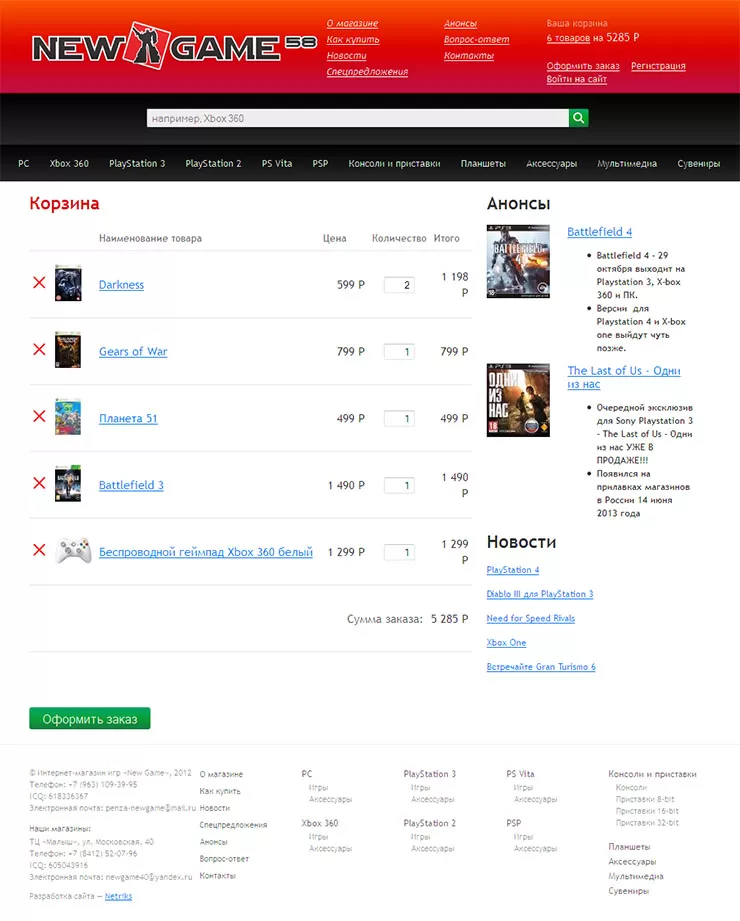Click the Регистрация link in header
The image size is (740, 921).
click(658, 66)
